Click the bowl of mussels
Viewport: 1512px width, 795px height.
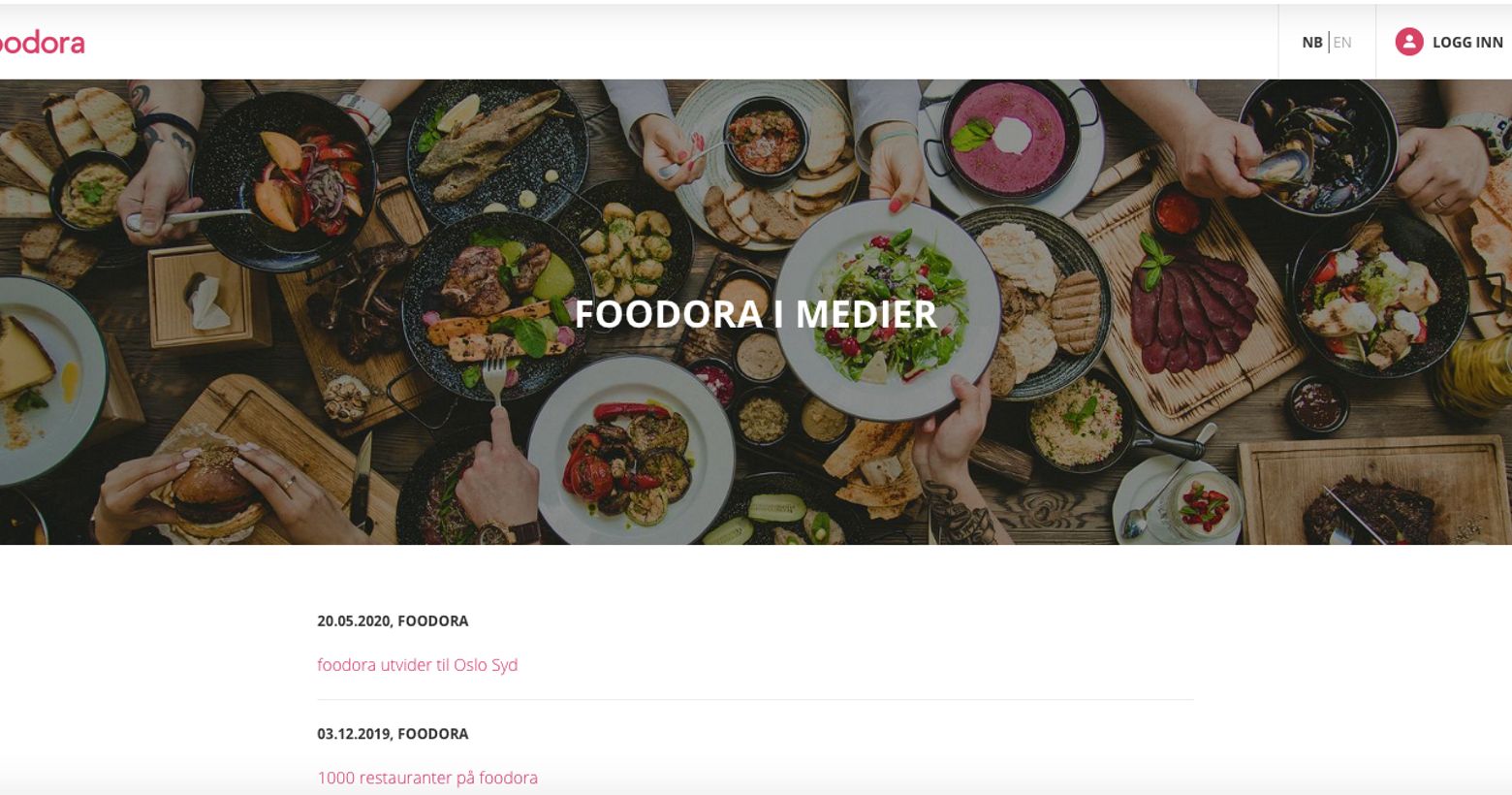[1318, 143]
